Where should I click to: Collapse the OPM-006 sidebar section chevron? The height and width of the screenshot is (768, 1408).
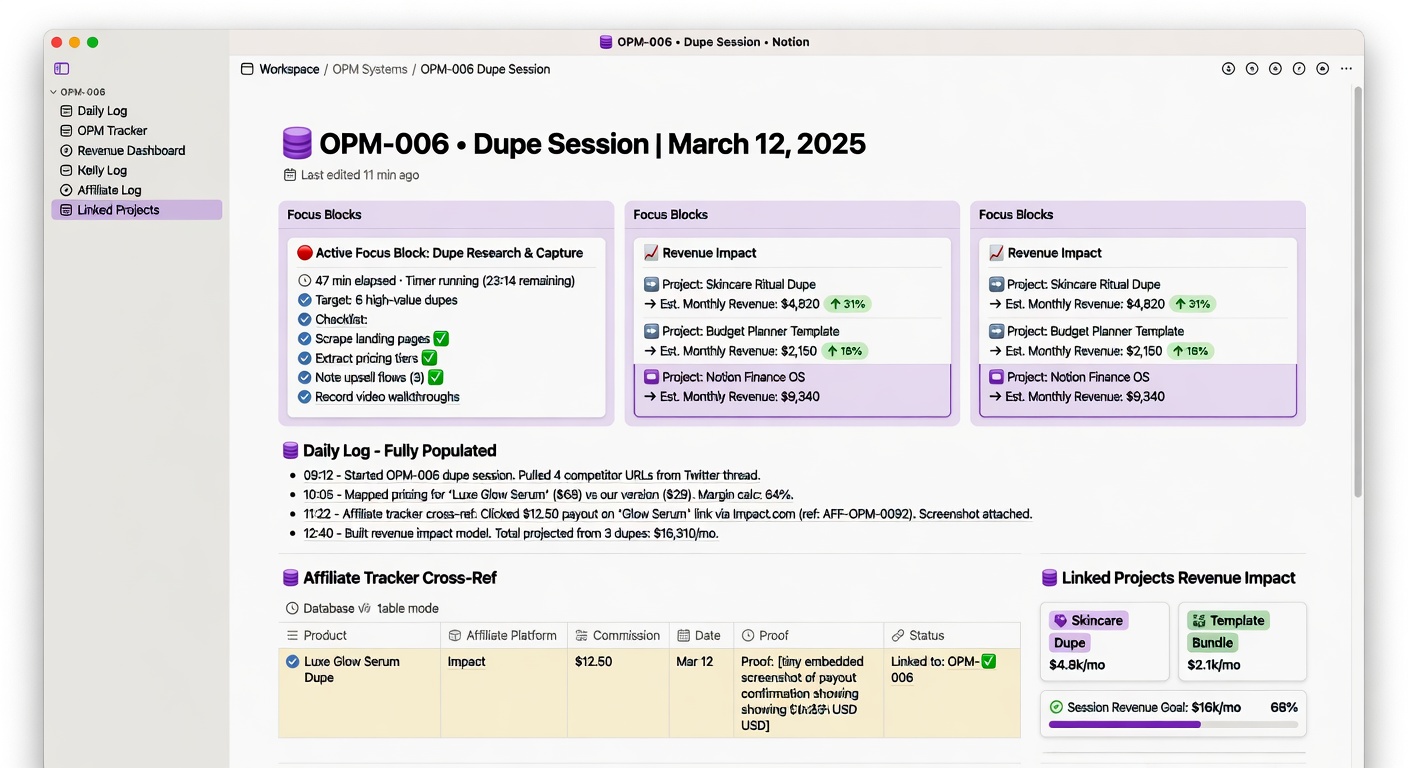(x=53, y=92)
